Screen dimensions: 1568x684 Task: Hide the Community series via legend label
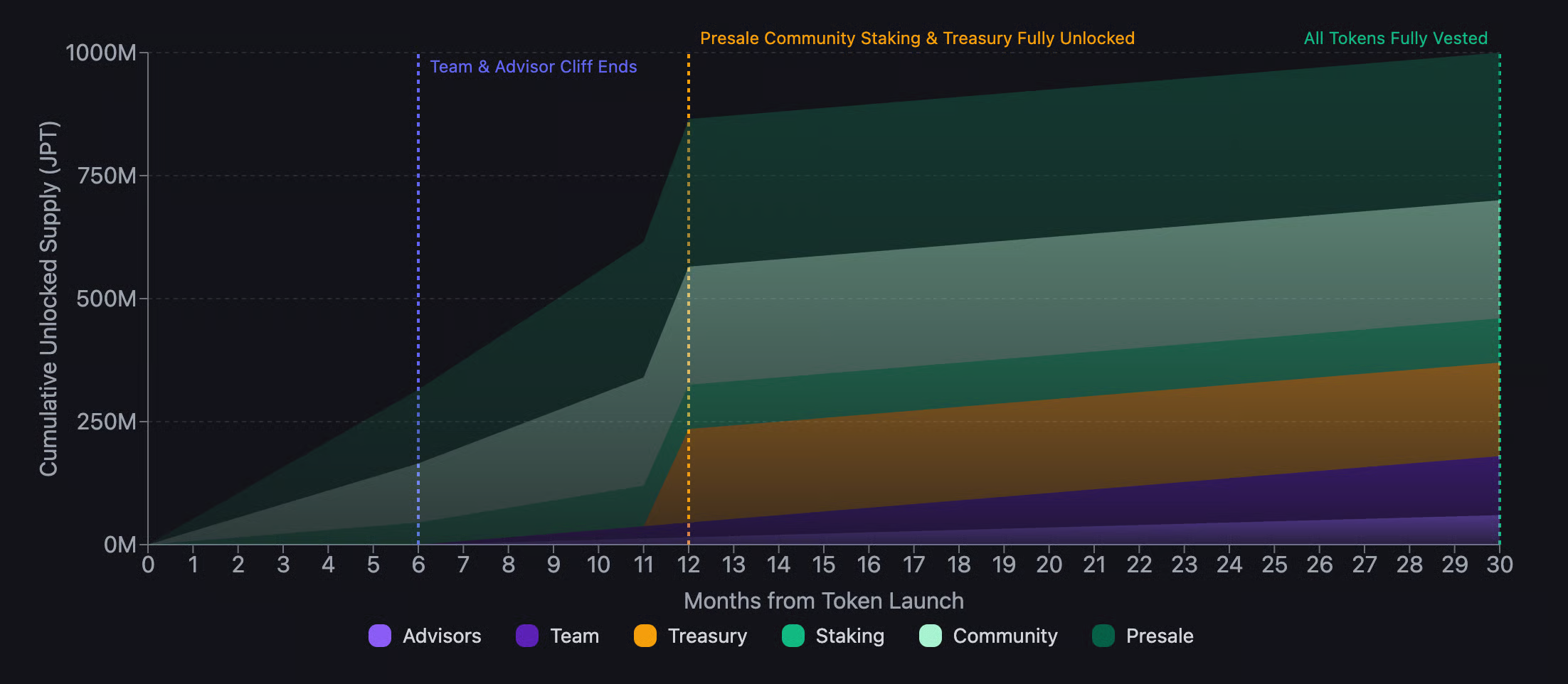pyautogui.click(x=1005, y=636)
